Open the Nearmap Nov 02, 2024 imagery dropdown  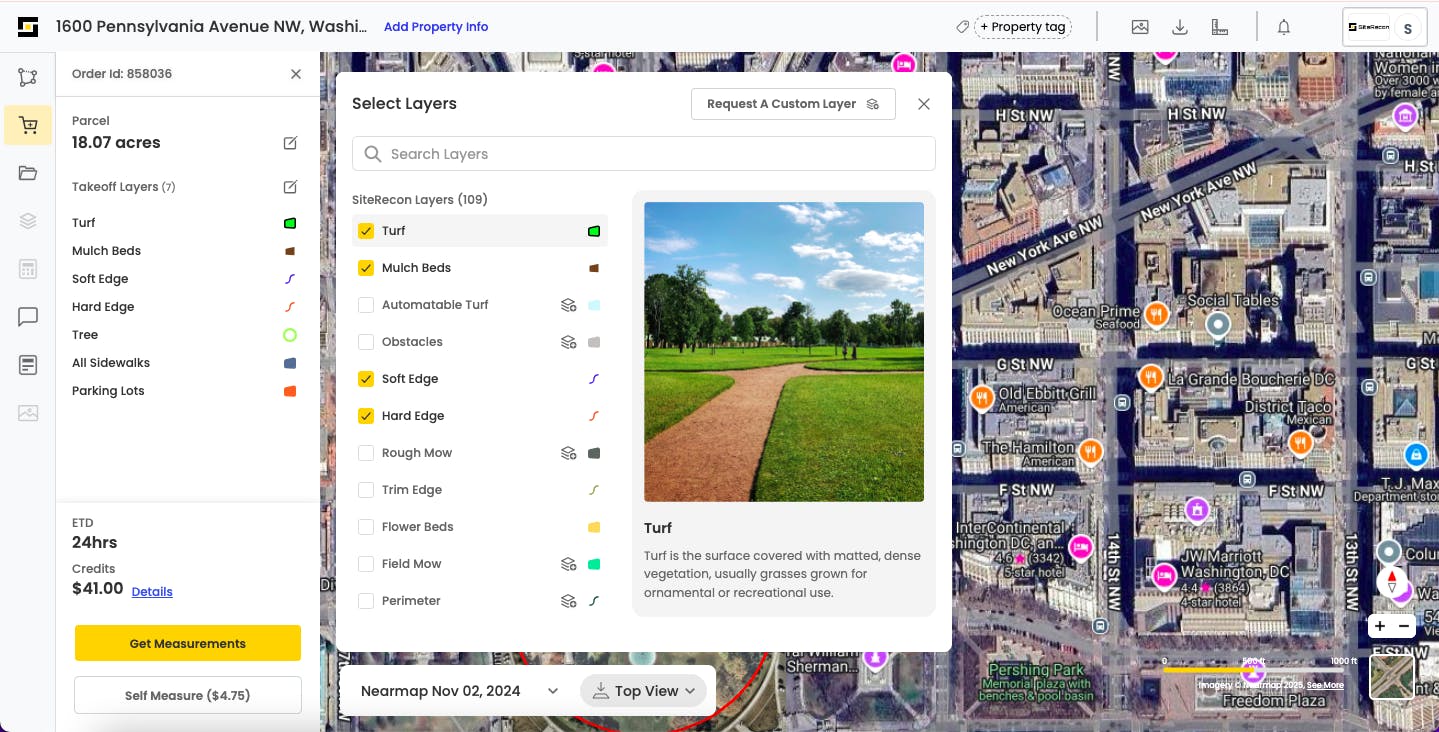point(459,691)
